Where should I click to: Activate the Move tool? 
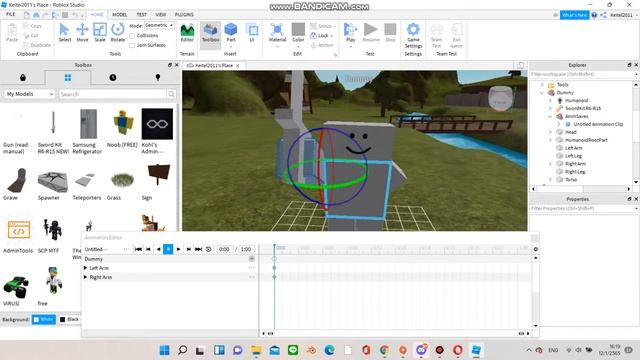(x=82, y=33)
